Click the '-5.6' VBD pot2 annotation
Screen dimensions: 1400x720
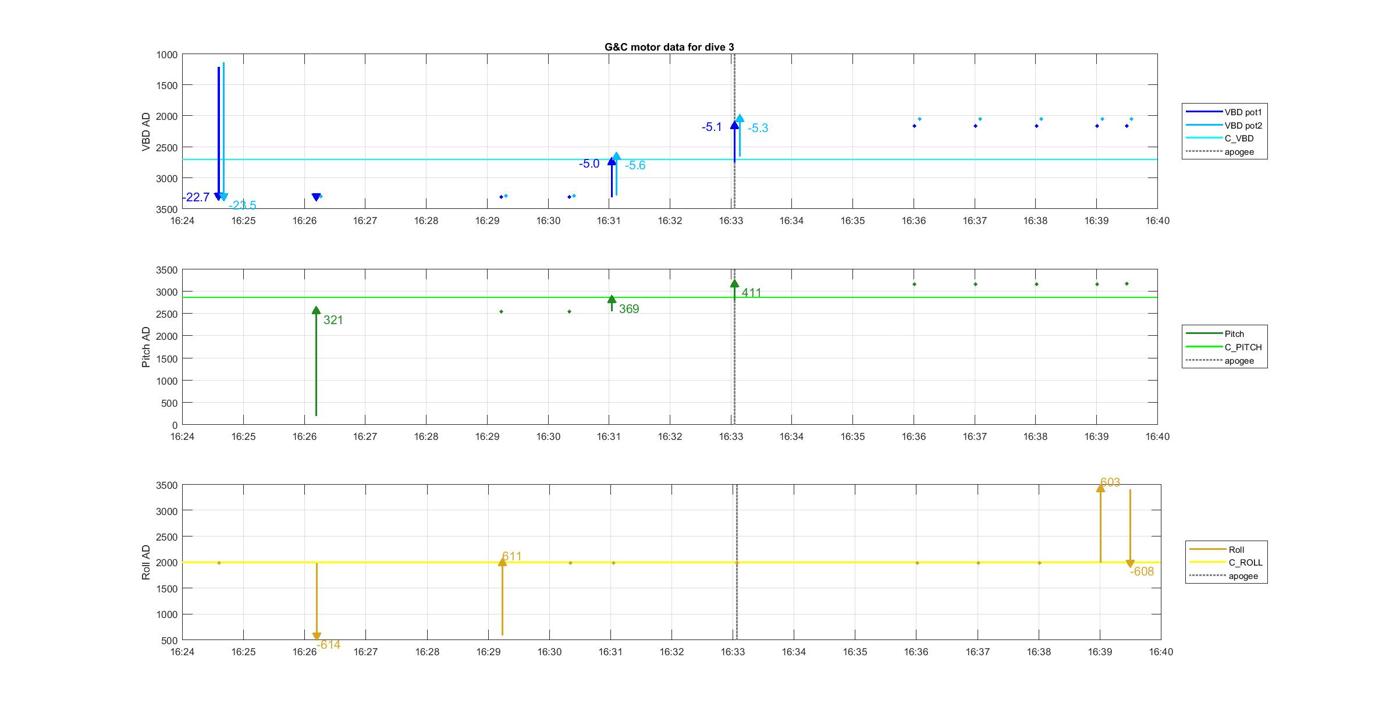pos(635,166)
